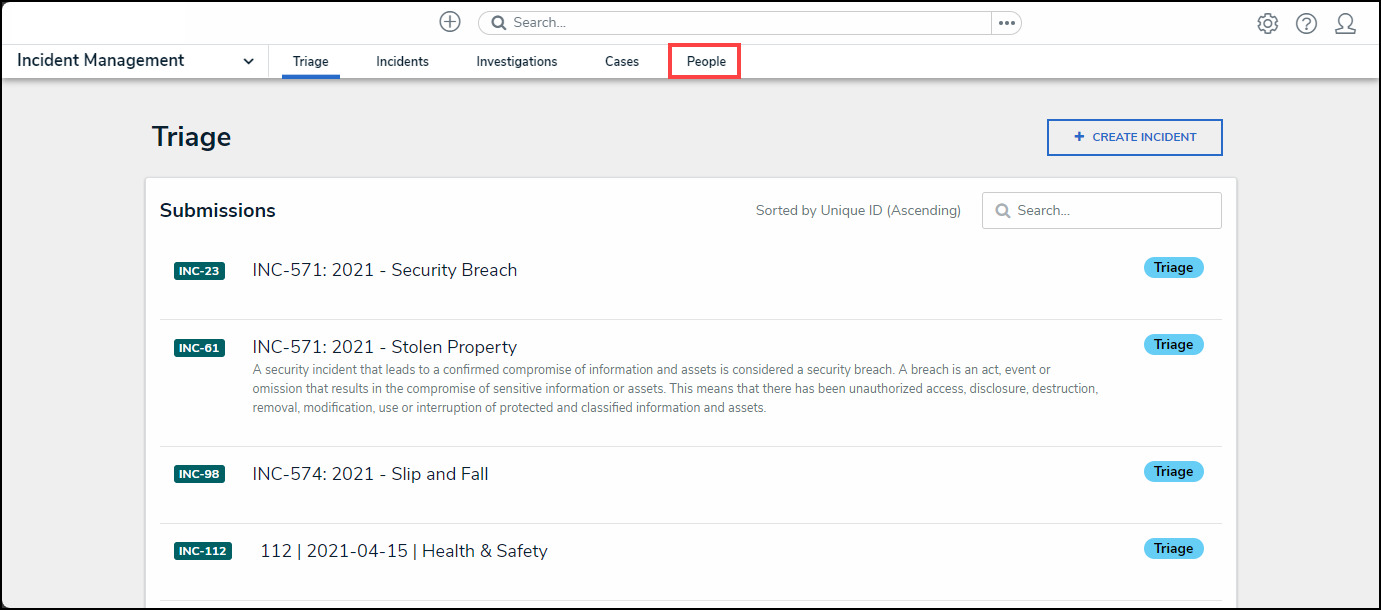The width and height of the screenshot is (1381, 610).
Task: Open search options ellipsis button
Action: click(x=1006, y=23)
